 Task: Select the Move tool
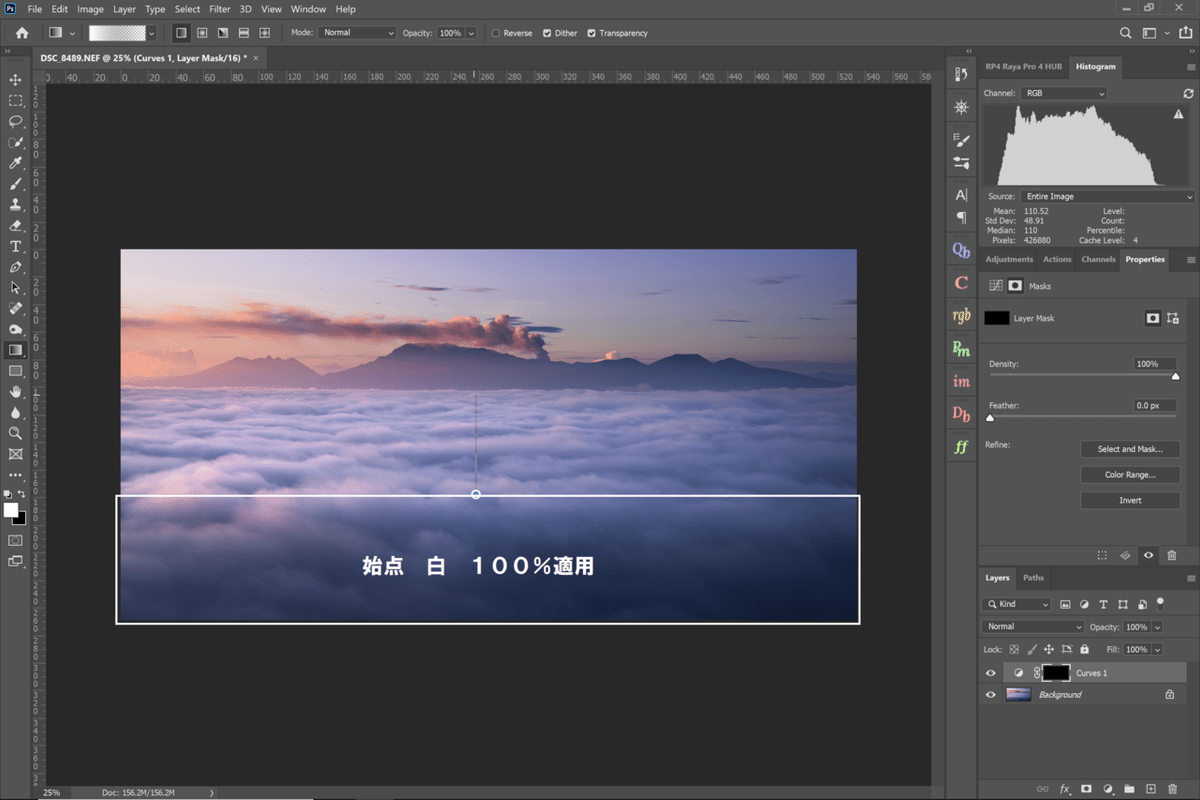tap(15, 80)
